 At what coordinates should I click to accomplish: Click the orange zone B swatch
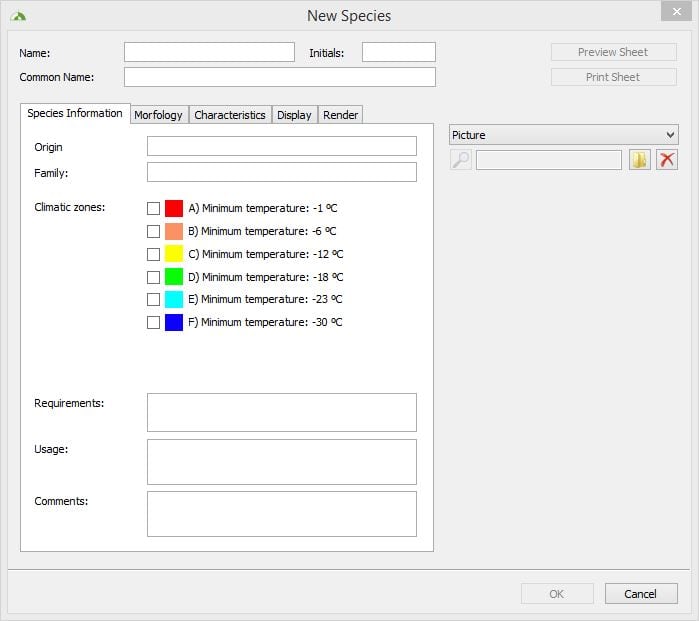click(174, 231)
